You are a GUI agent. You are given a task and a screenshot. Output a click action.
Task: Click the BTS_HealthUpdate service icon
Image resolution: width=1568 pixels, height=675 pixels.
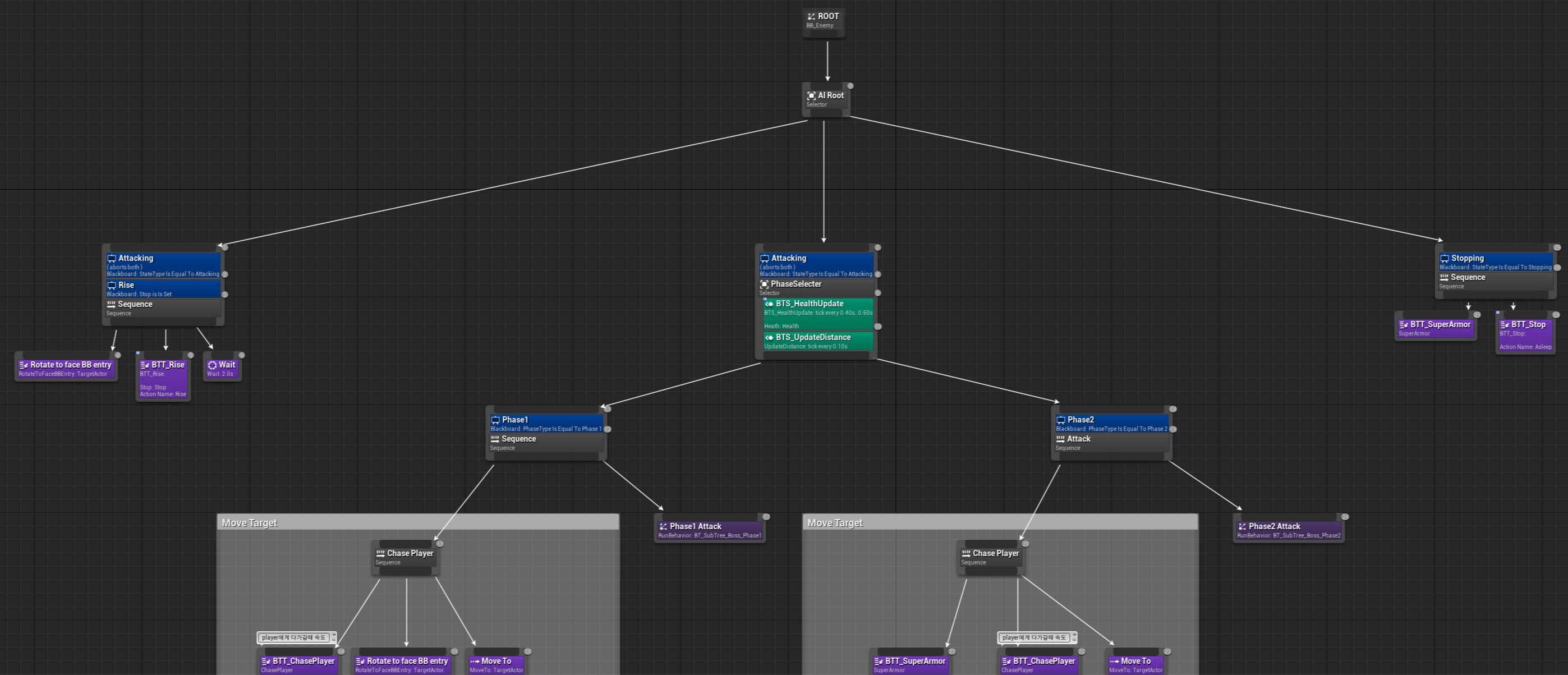(x=769, y=304)
